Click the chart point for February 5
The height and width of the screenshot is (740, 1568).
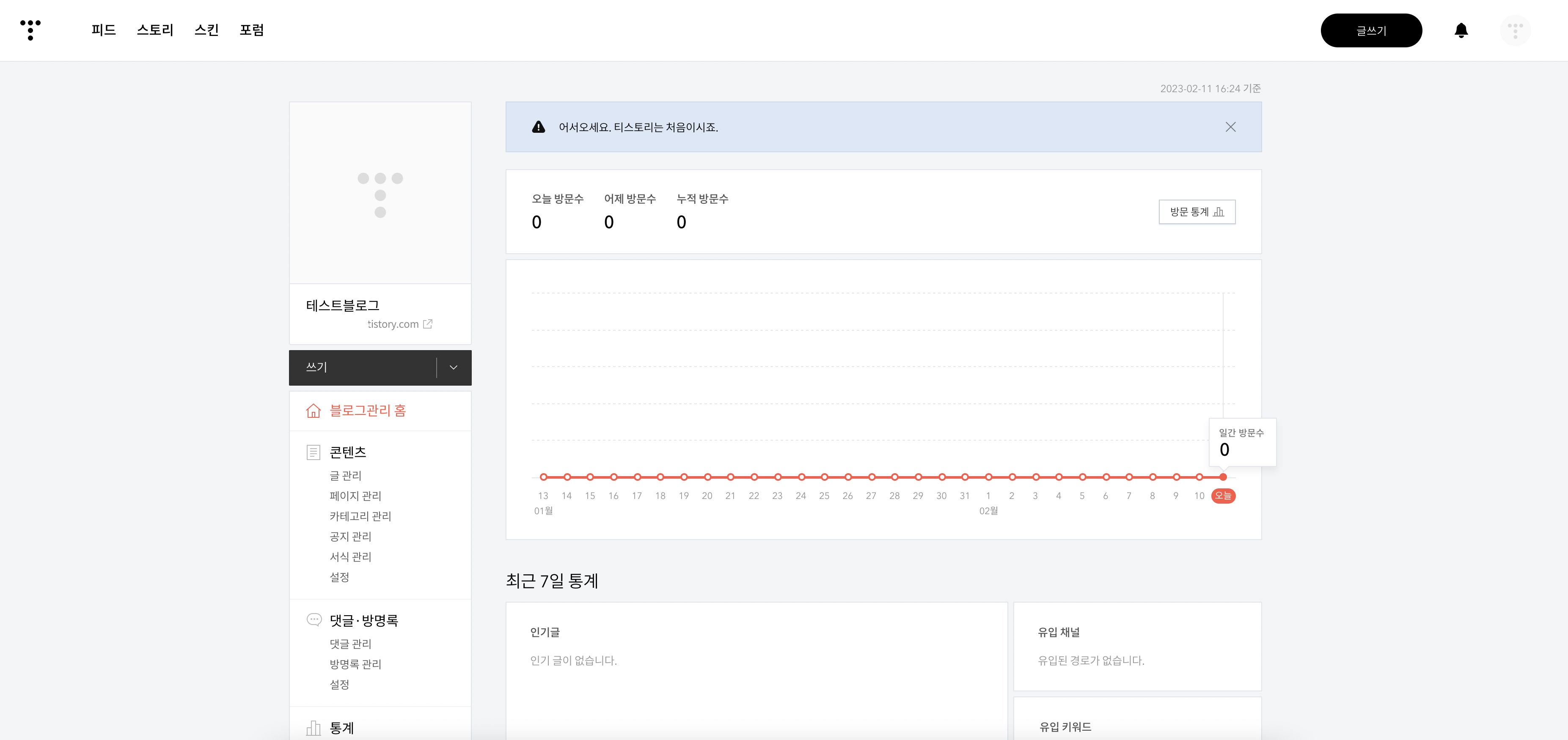point(1082,477)
